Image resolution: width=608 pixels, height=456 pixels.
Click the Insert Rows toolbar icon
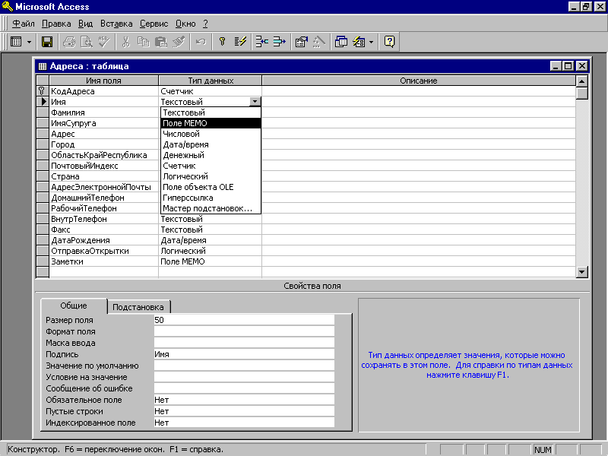pos(260,42)
